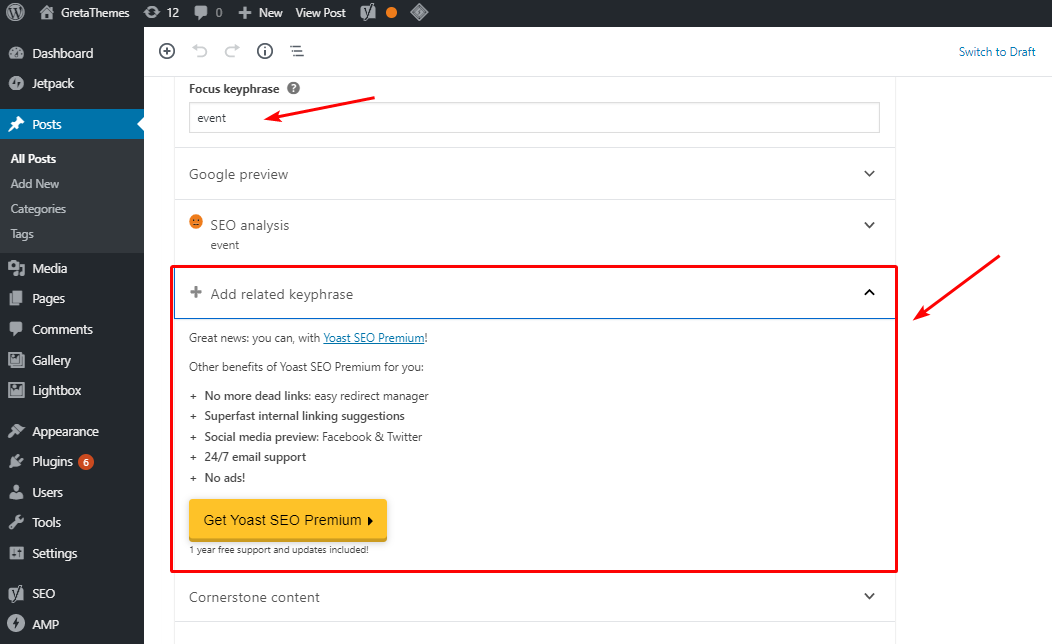Click the add block plus icon
The width and height of the screenshot is (1052, 644).
click(x=167, y=51)
